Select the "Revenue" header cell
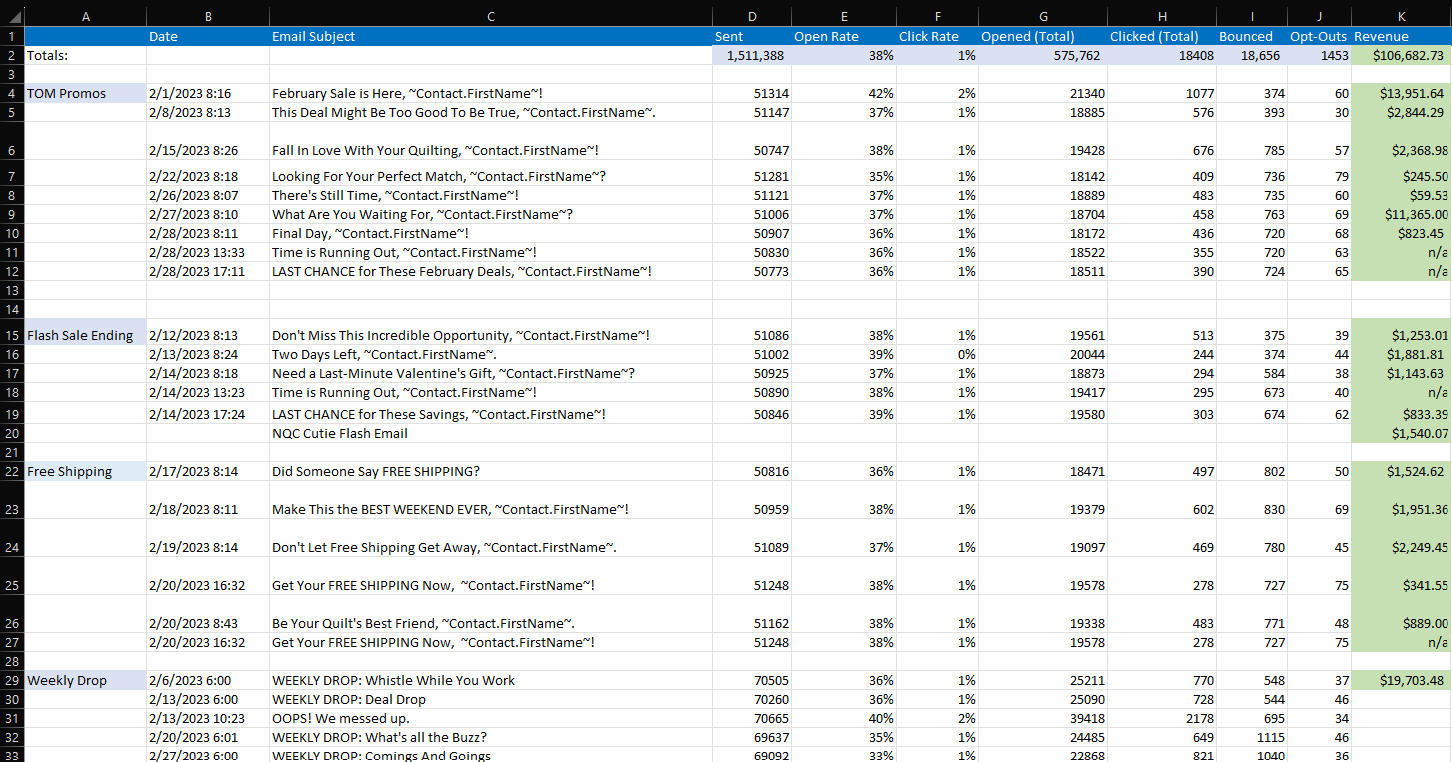Screen dimensions: 1452x762 click(1400, 36)
